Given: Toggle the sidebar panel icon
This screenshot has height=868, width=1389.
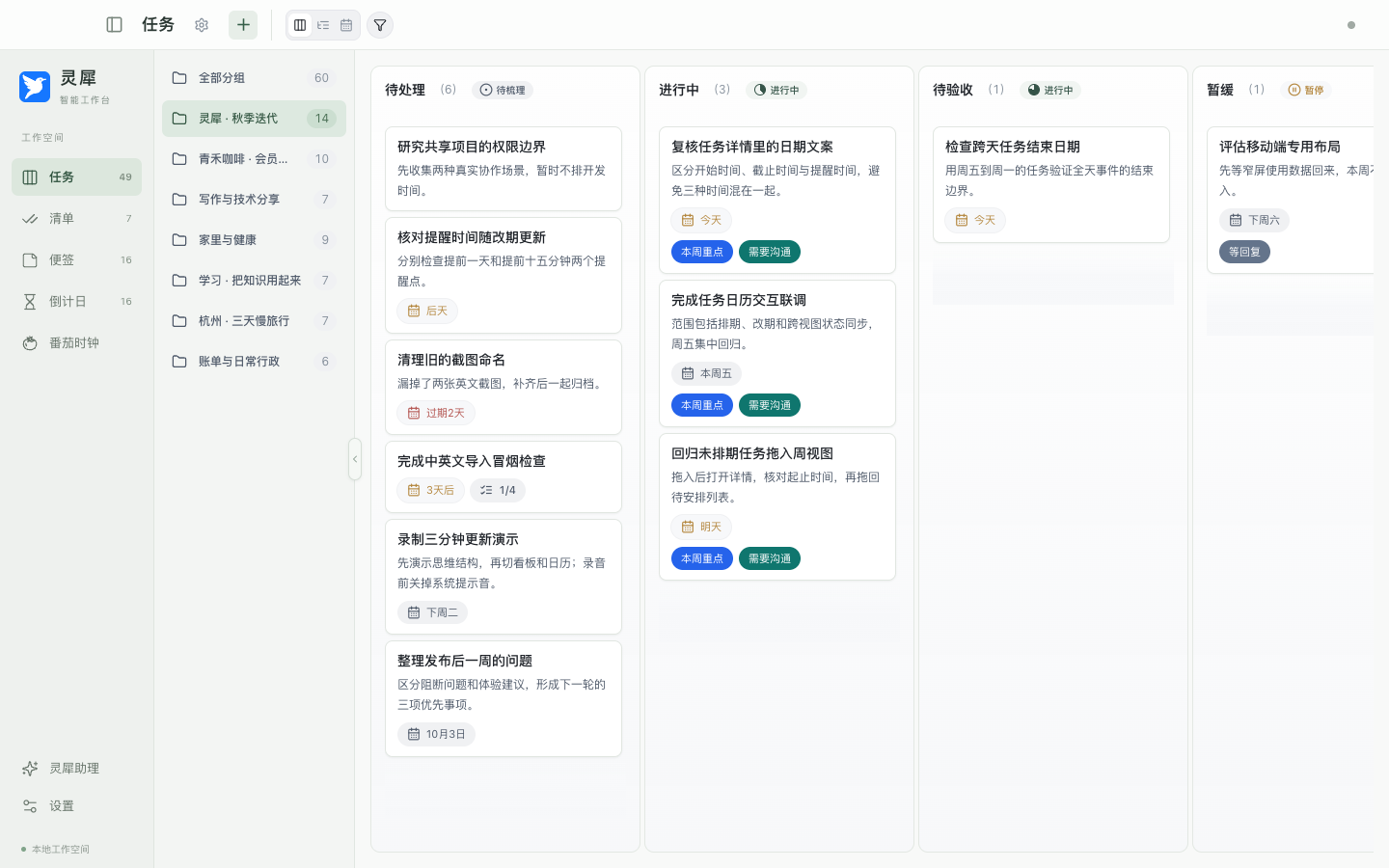Looking at the screenshot, I should (114, 25).
